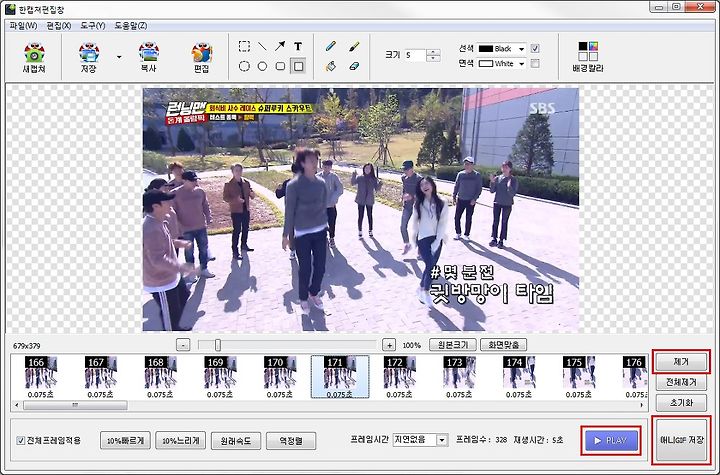Click the PLAY button

pos(611,441)
